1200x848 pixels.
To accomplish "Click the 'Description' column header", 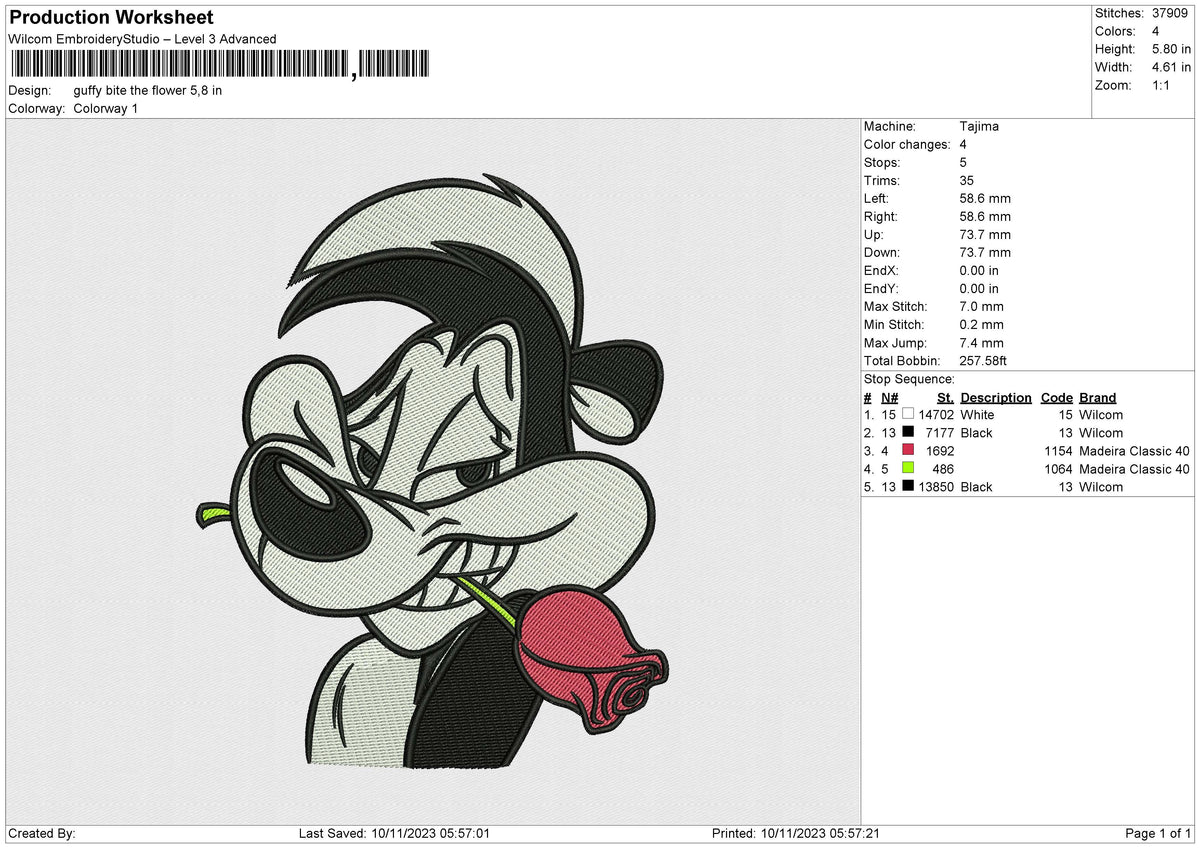I will coord(996,397).
